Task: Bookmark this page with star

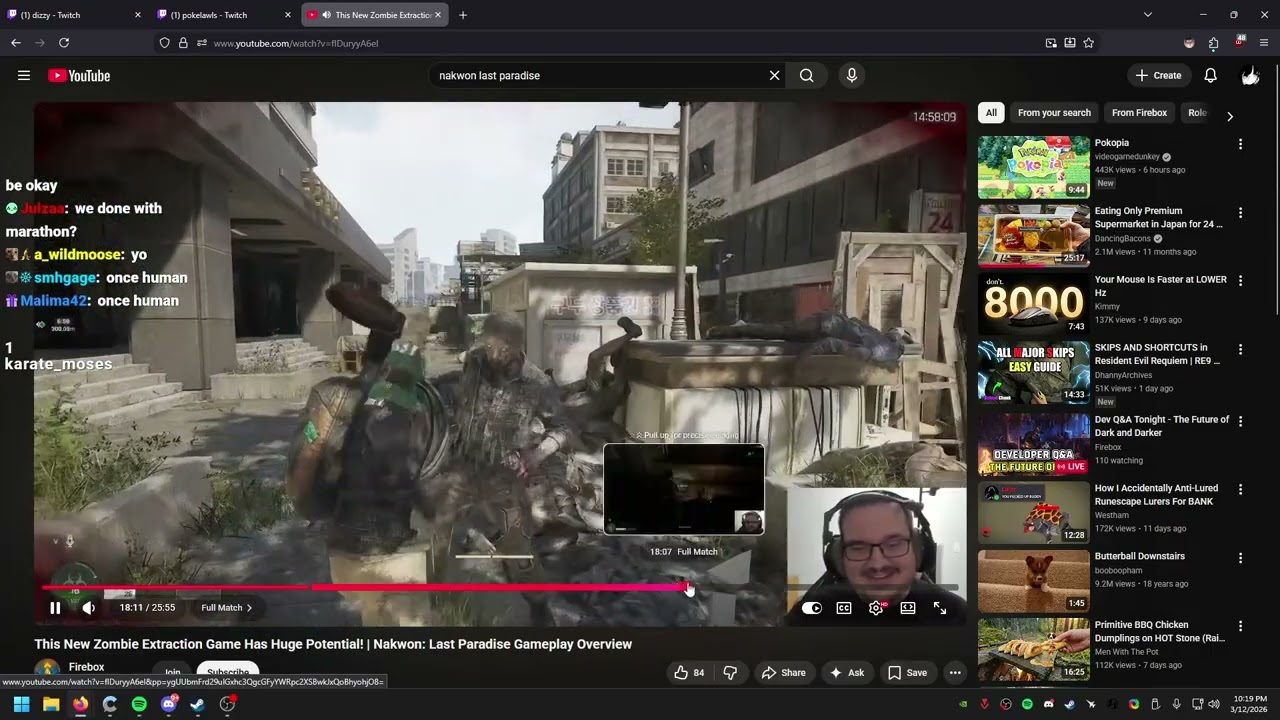Action: 1088,43
